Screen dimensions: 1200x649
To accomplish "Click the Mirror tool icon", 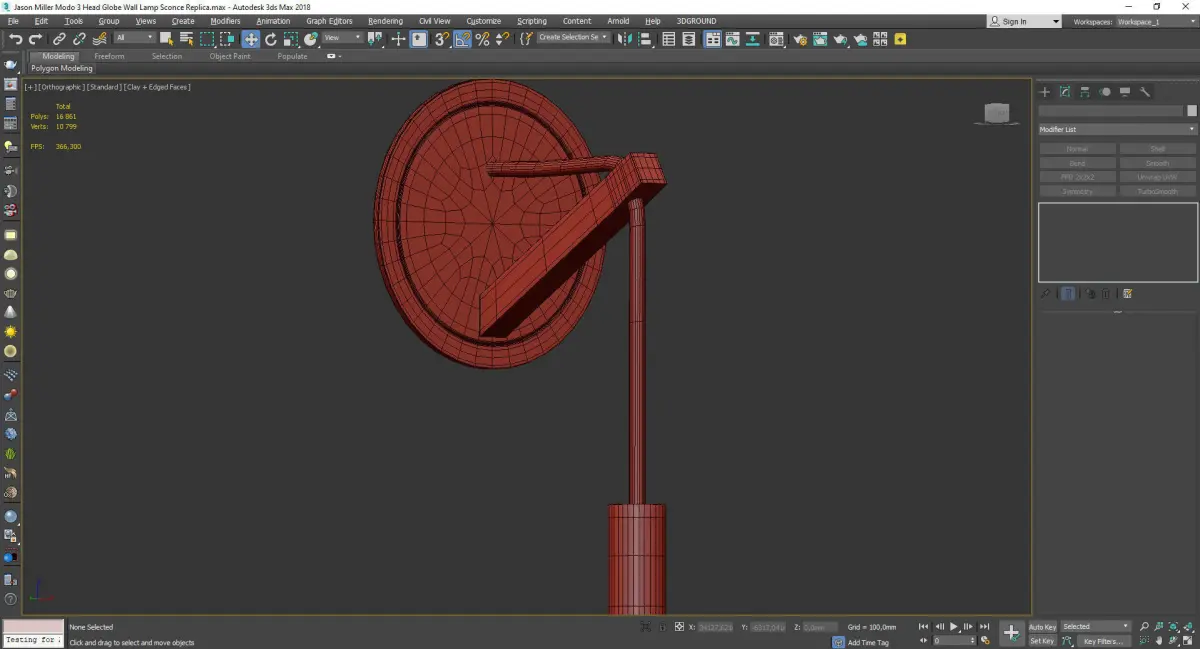I will [623, 39].
